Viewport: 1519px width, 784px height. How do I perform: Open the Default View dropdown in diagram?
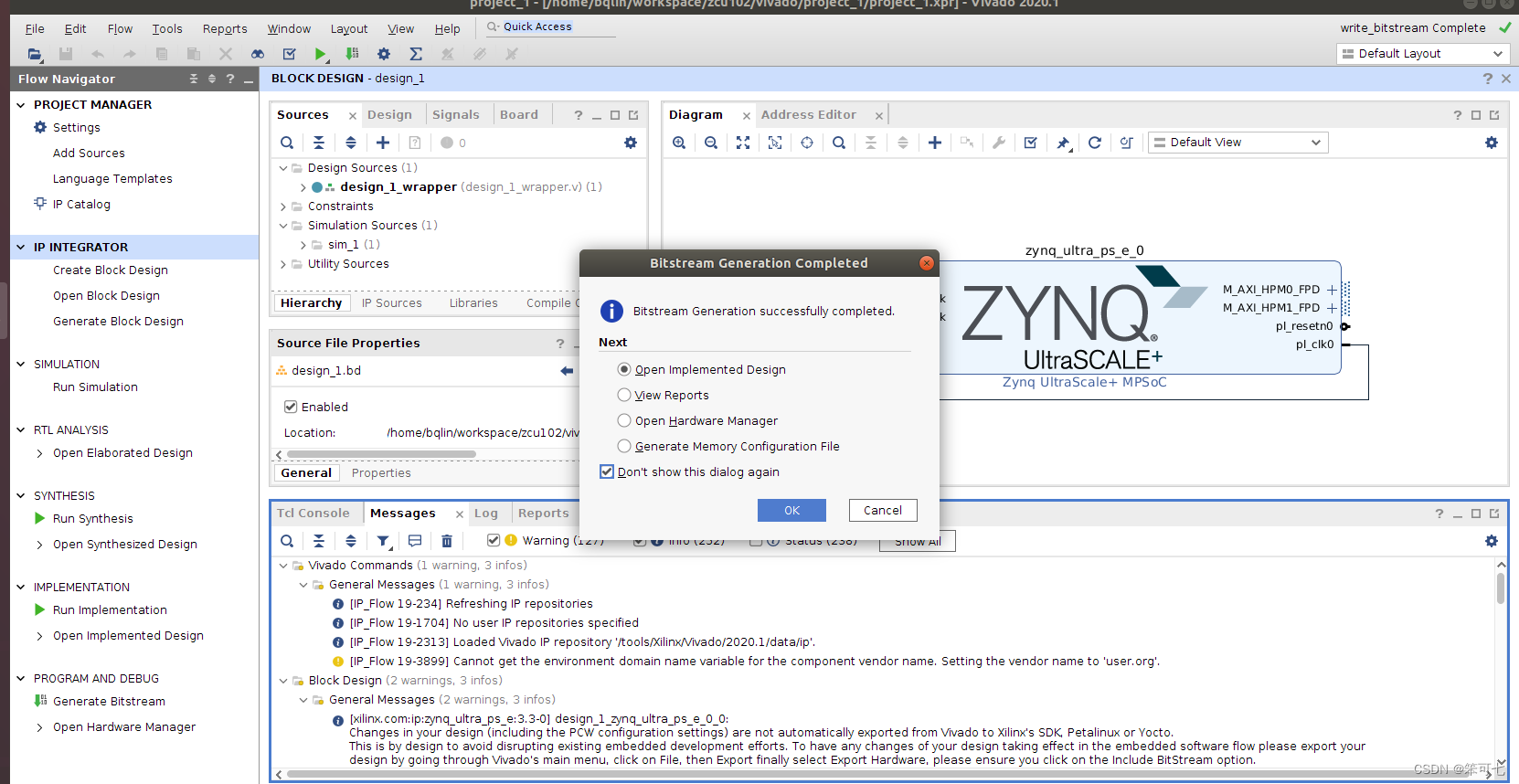(1238, 143)
